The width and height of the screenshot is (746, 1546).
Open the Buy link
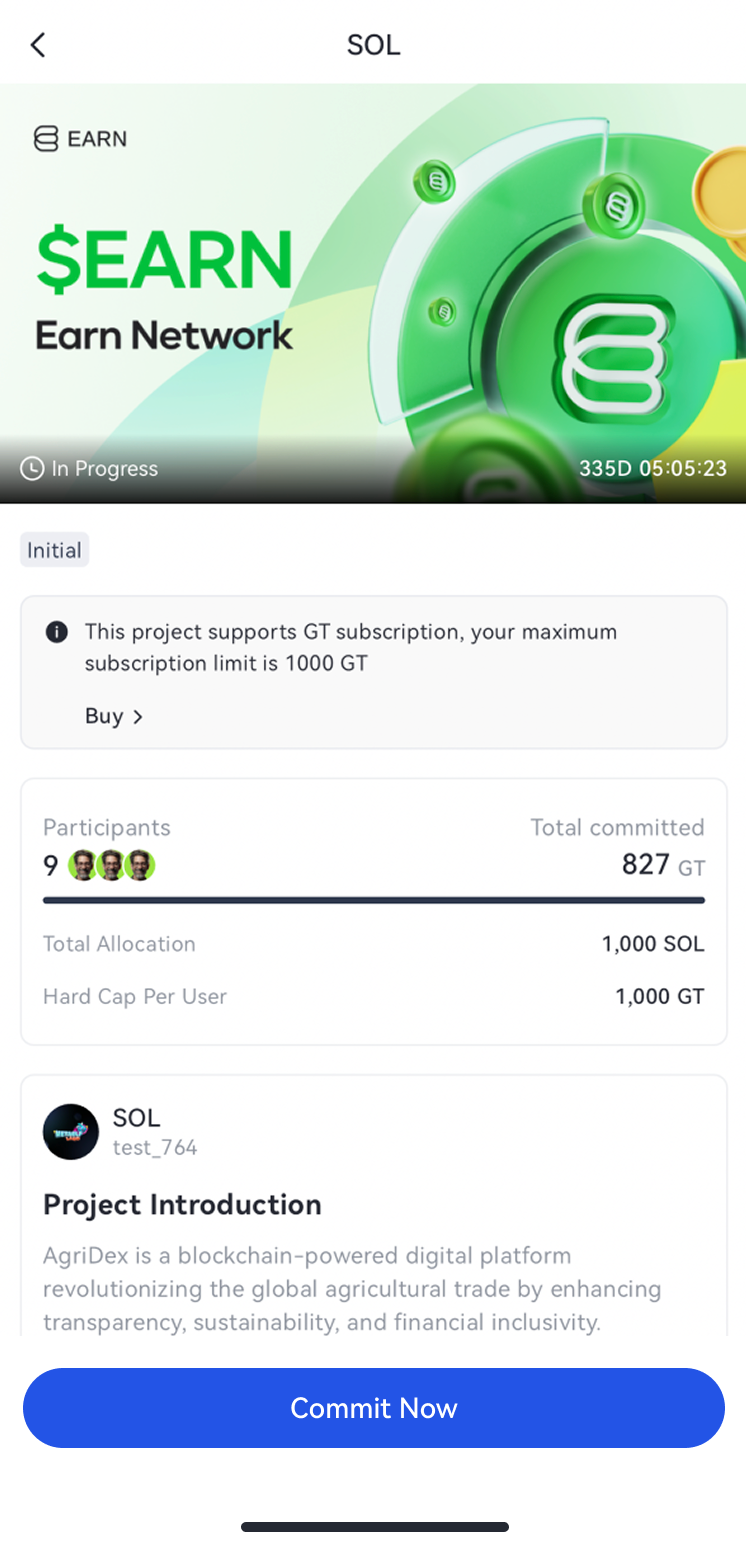coord(104,716)
